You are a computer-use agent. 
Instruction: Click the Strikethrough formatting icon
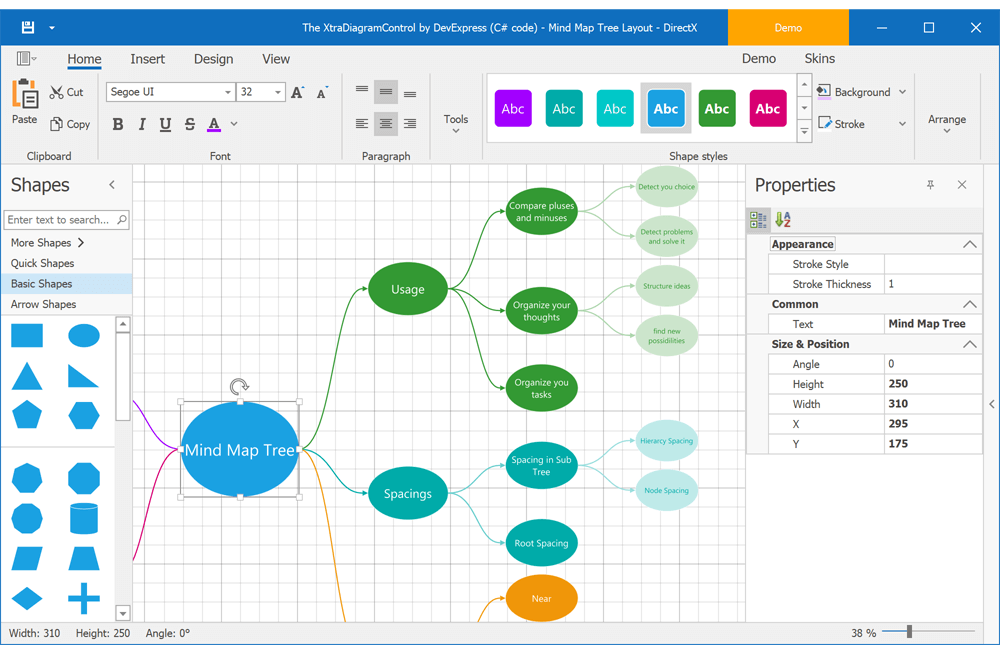point(189,124)
